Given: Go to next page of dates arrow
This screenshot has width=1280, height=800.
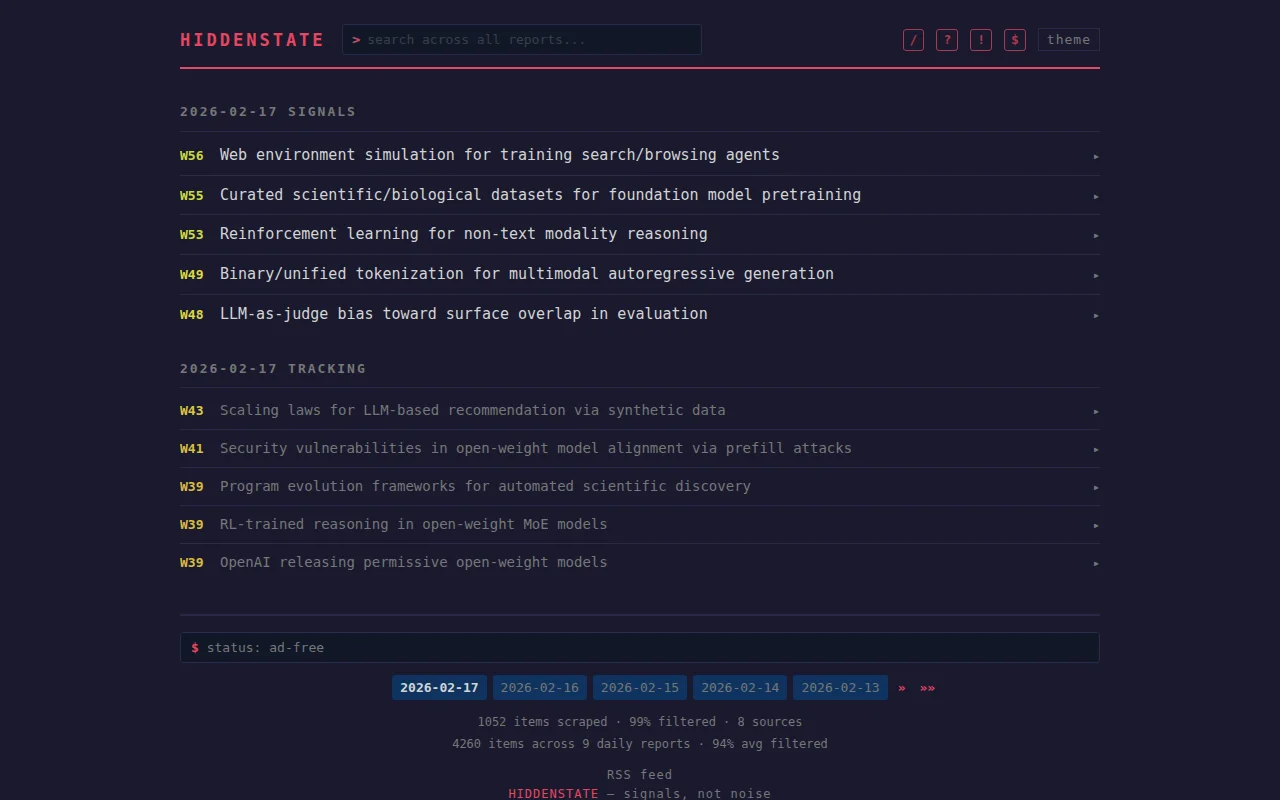Looking at the screenshot, I should [902, 688].
